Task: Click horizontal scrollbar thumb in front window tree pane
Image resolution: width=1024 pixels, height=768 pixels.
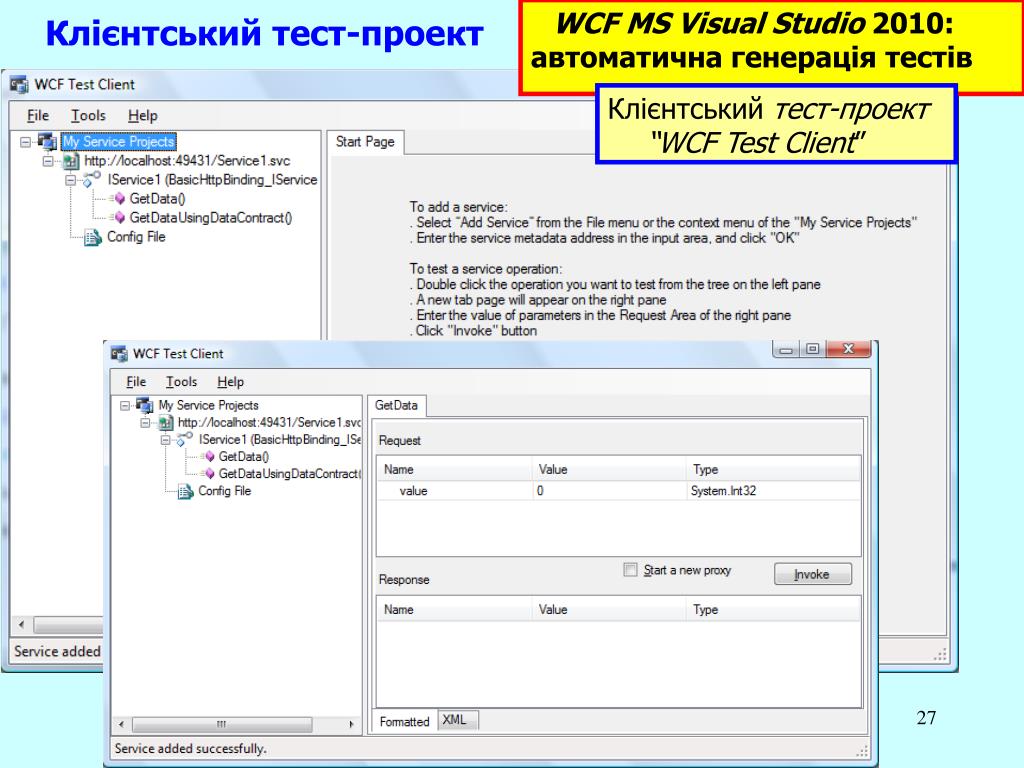Action: point(222,724)
